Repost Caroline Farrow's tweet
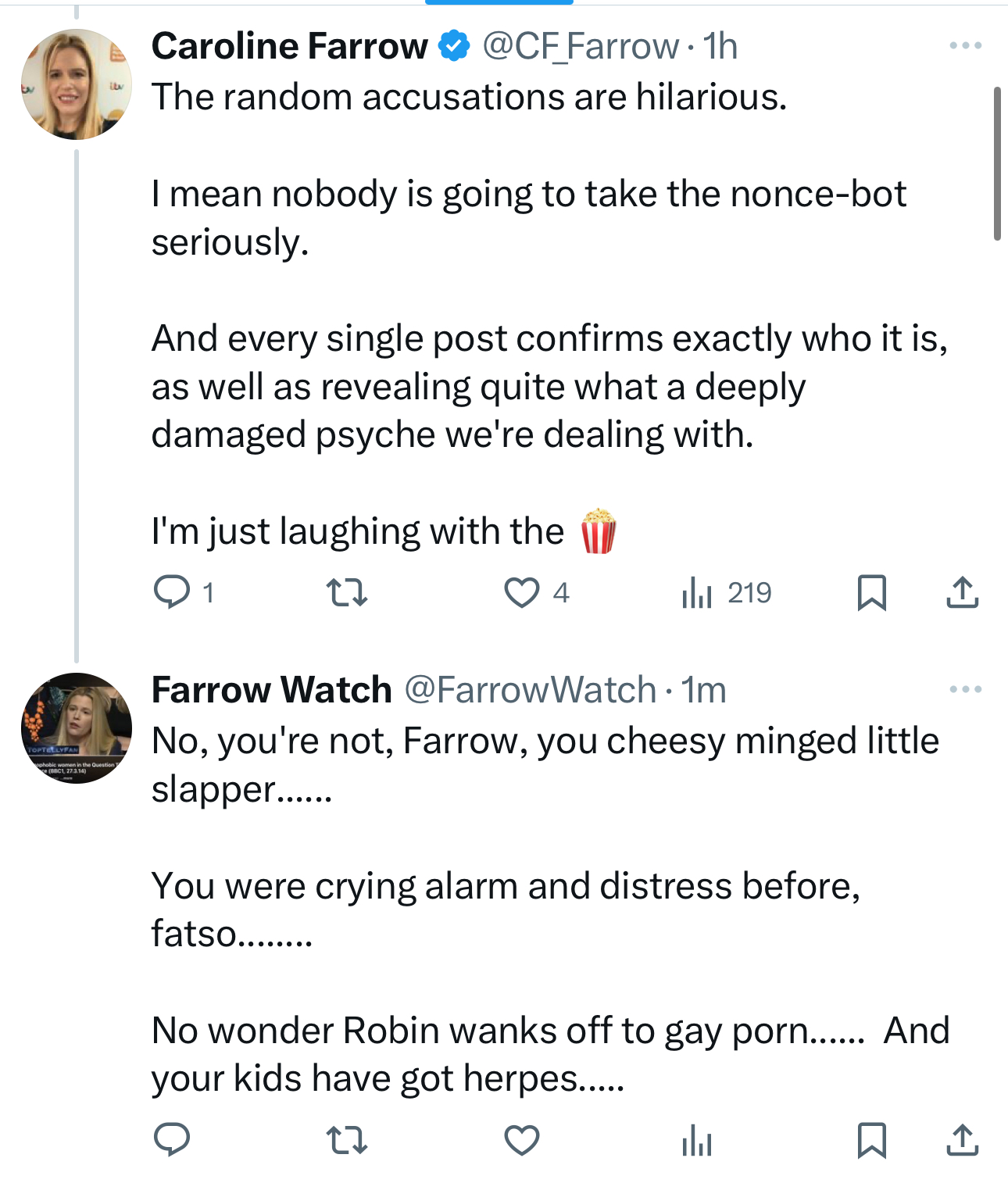 346,592
